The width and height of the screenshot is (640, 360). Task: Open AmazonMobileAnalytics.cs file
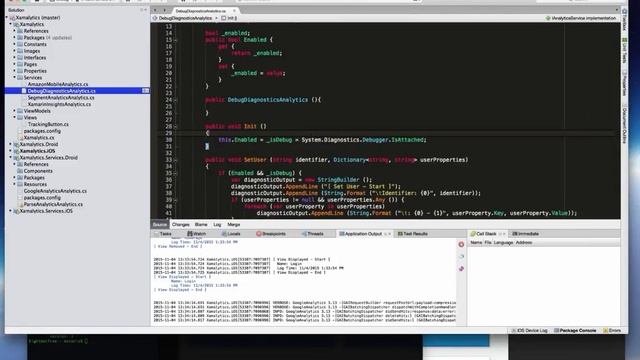pos(58,84)
